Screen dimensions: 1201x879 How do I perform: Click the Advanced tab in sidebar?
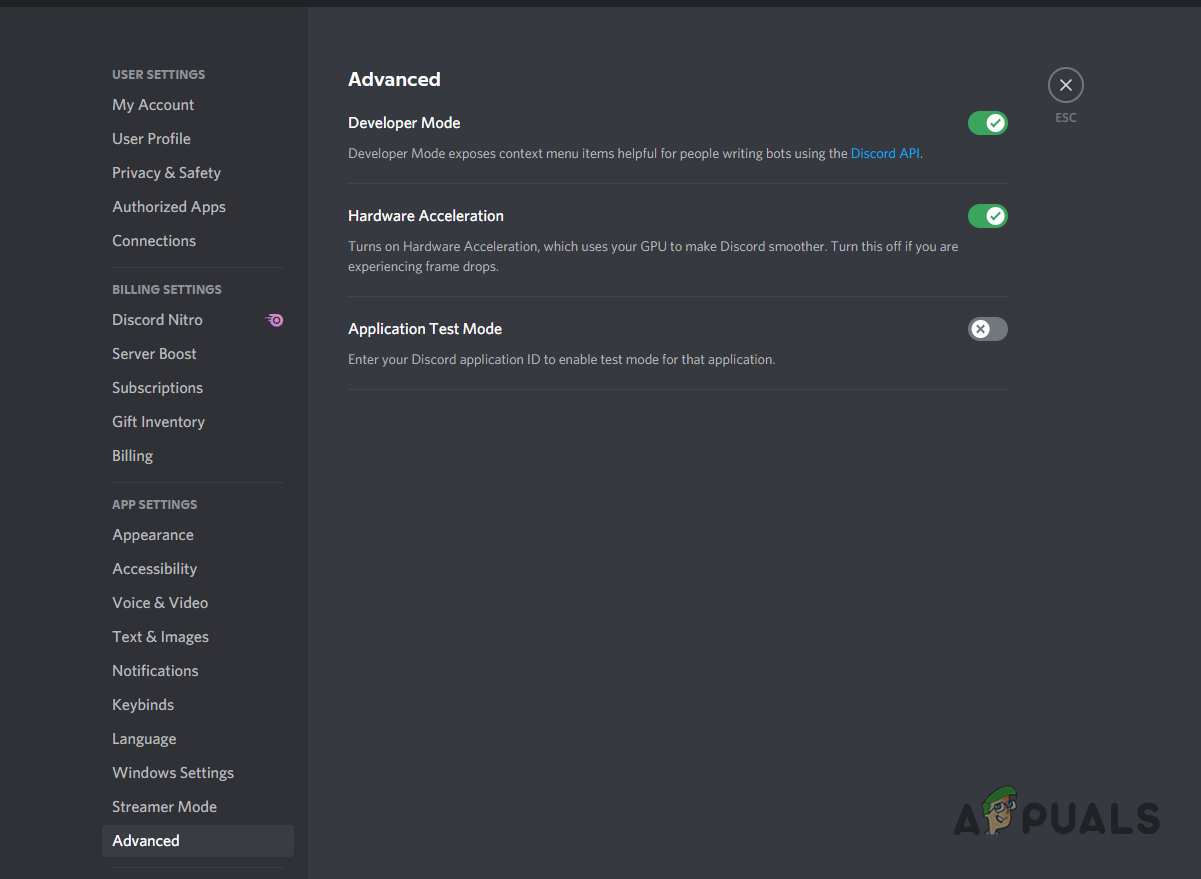click(146, 841)
